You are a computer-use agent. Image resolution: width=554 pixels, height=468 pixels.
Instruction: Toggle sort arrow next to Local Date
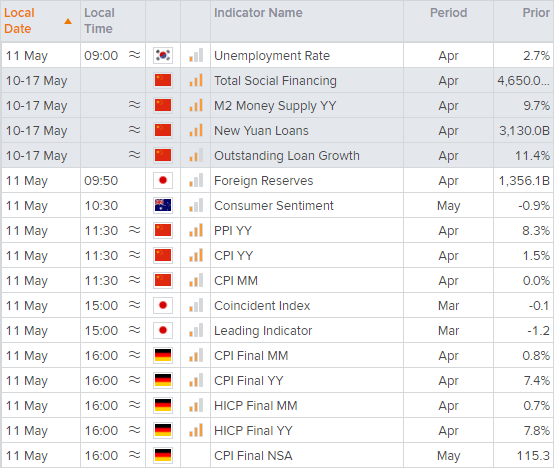pyautogui.click(x=68, y=22)
